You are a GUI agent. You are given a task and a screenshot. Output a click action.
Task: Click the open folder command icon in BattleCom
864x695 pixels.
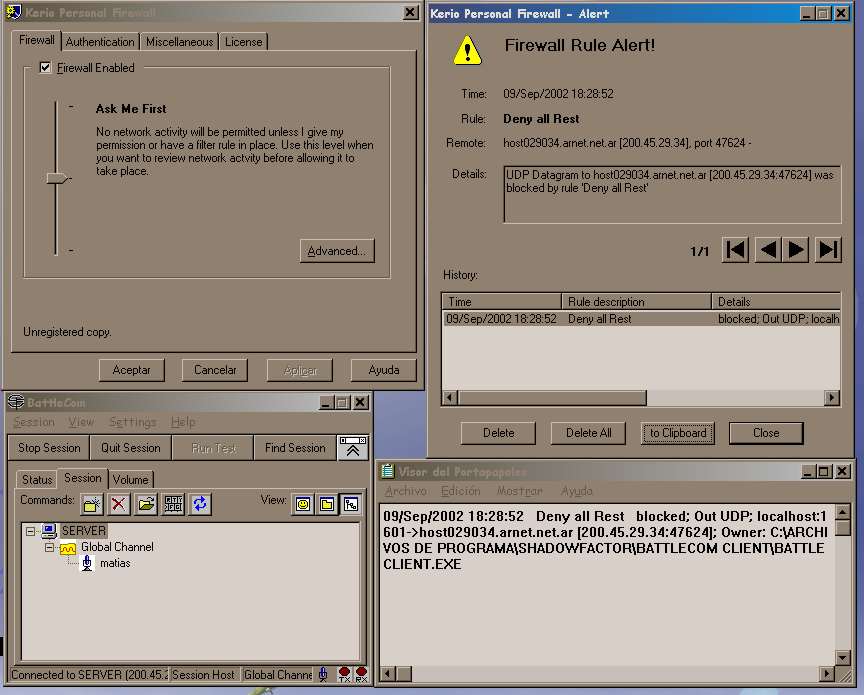point(146,504)
